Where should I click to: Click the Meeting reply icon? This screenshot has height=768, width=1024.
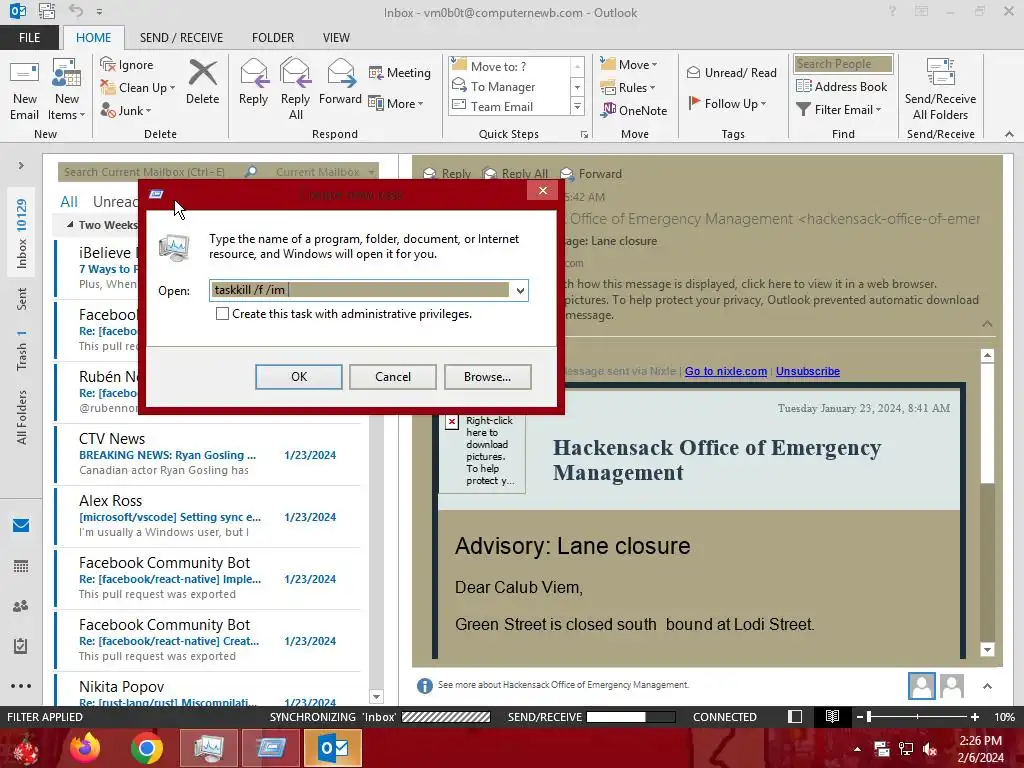(x=376, y=72)
